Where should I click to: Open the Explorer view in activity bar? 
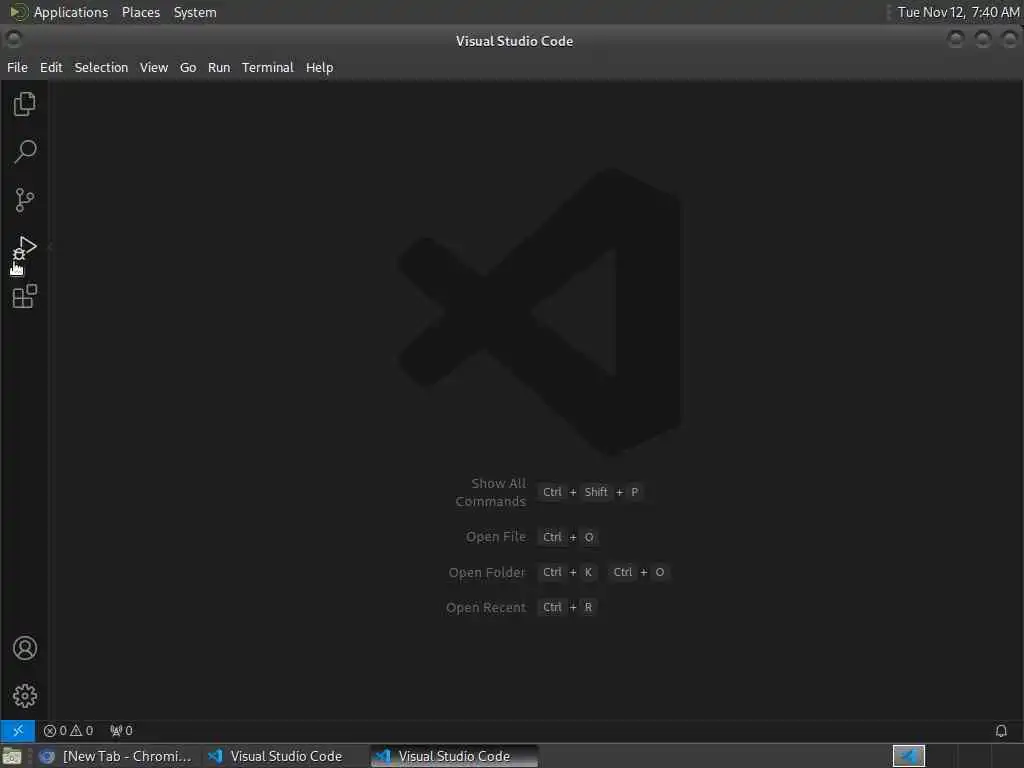[x=24, y=104]
